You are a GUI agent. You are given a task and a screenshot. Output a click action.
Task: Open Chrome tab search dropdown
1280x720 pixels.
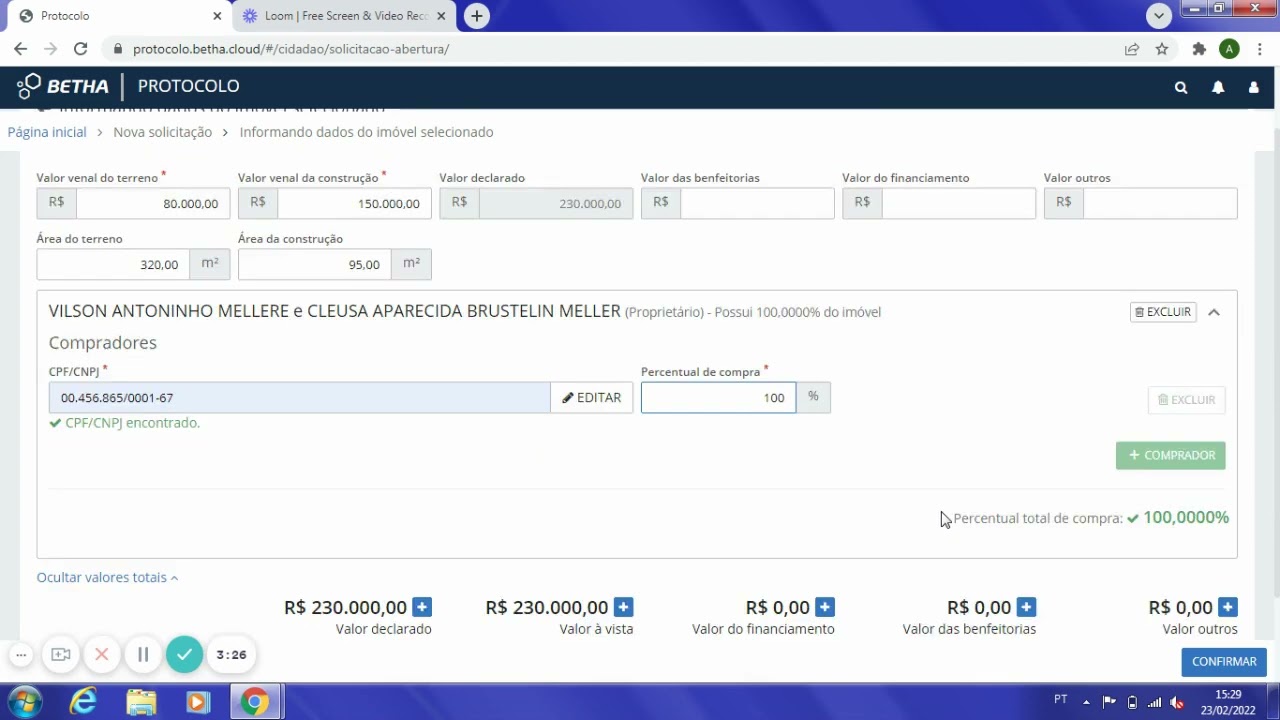tap(1159, 15)
